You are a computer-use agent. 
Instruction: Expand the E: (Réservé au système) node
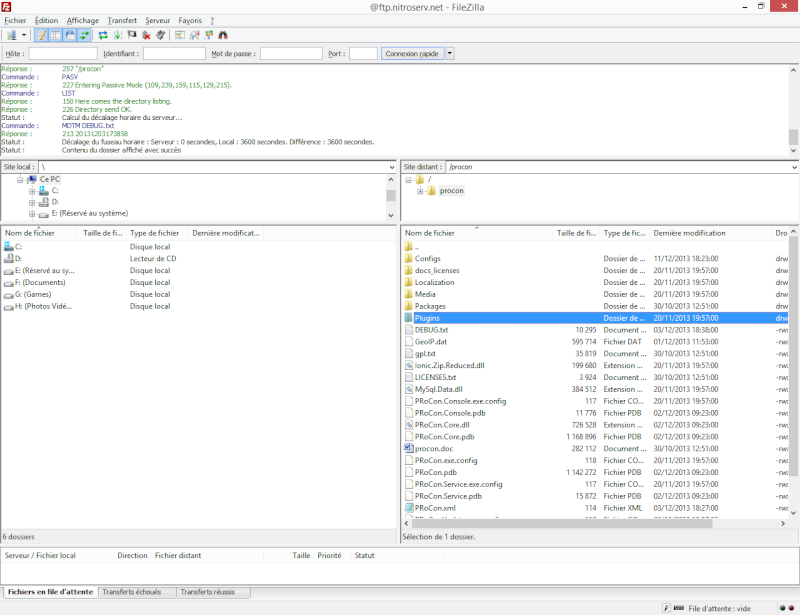pos(32,214)
